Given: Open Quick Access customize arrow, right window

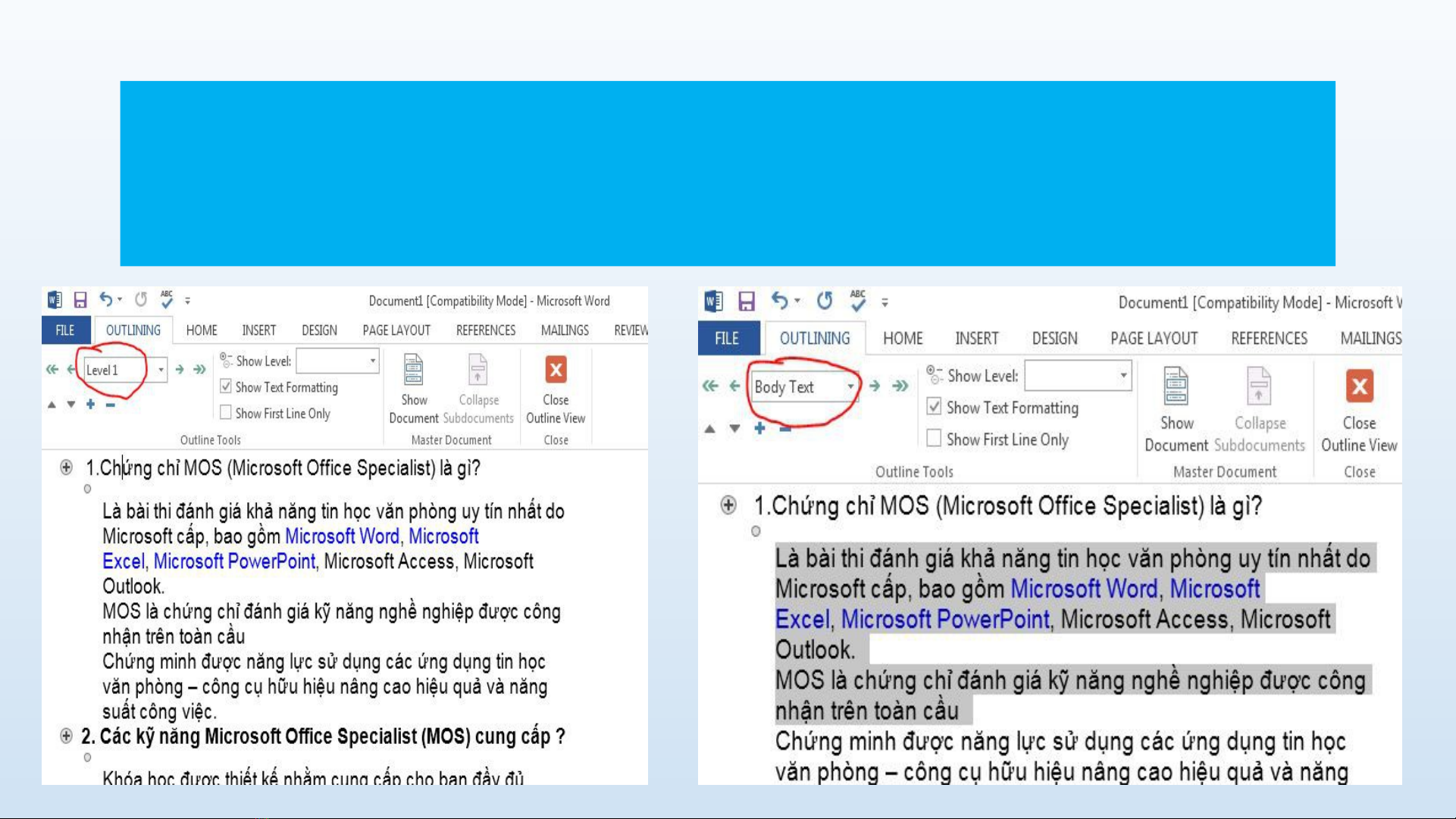Looking at the screenshot, I should pos(885,302).
